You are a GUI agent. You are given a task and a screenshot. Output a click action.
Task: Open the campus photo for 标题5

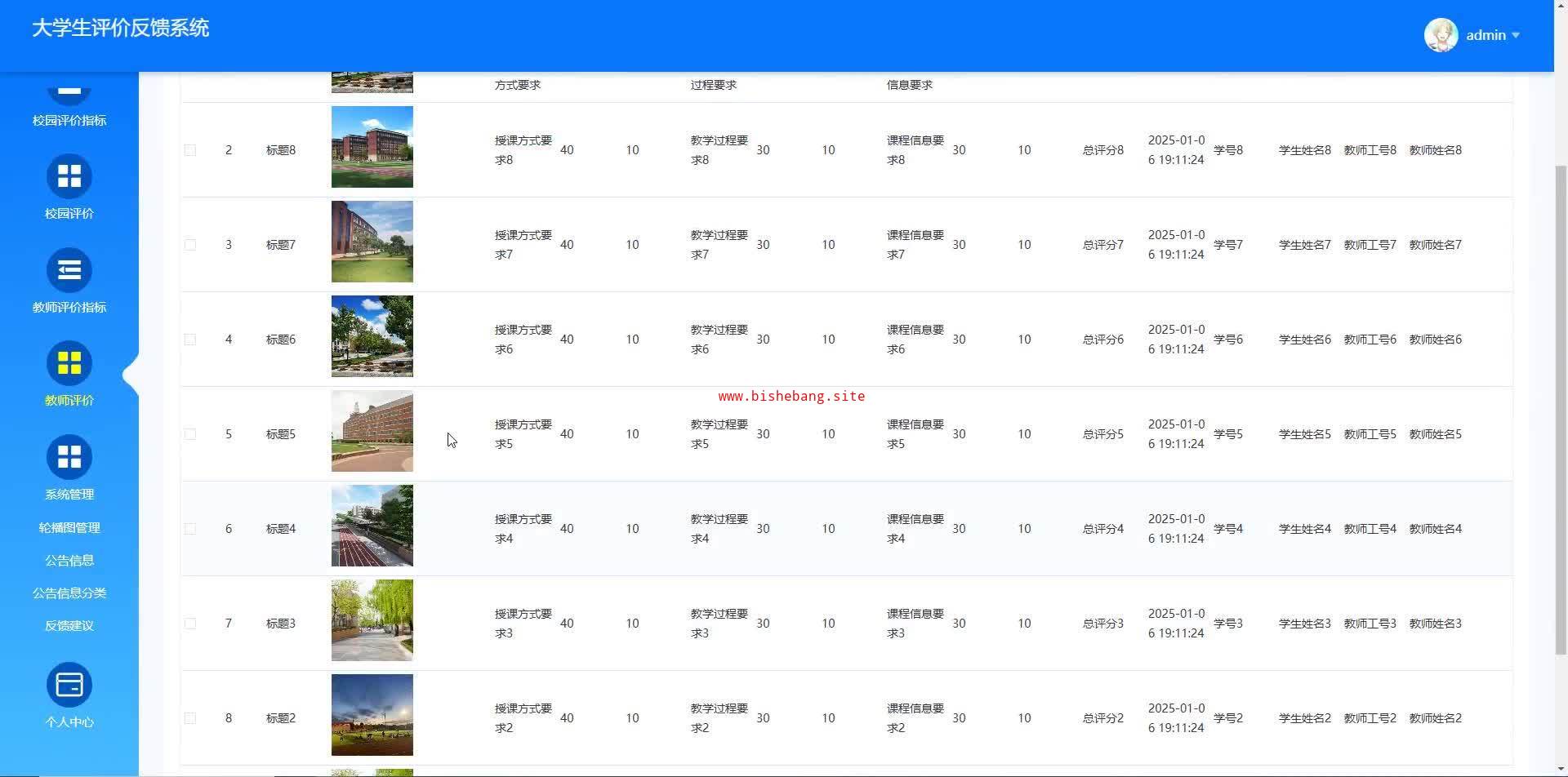pyautogui.click(x=372, y=431)
